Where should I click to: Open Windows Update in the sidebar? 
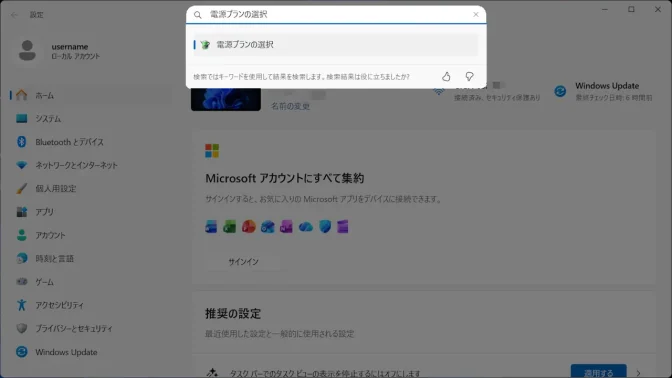(x=92, y=352)
